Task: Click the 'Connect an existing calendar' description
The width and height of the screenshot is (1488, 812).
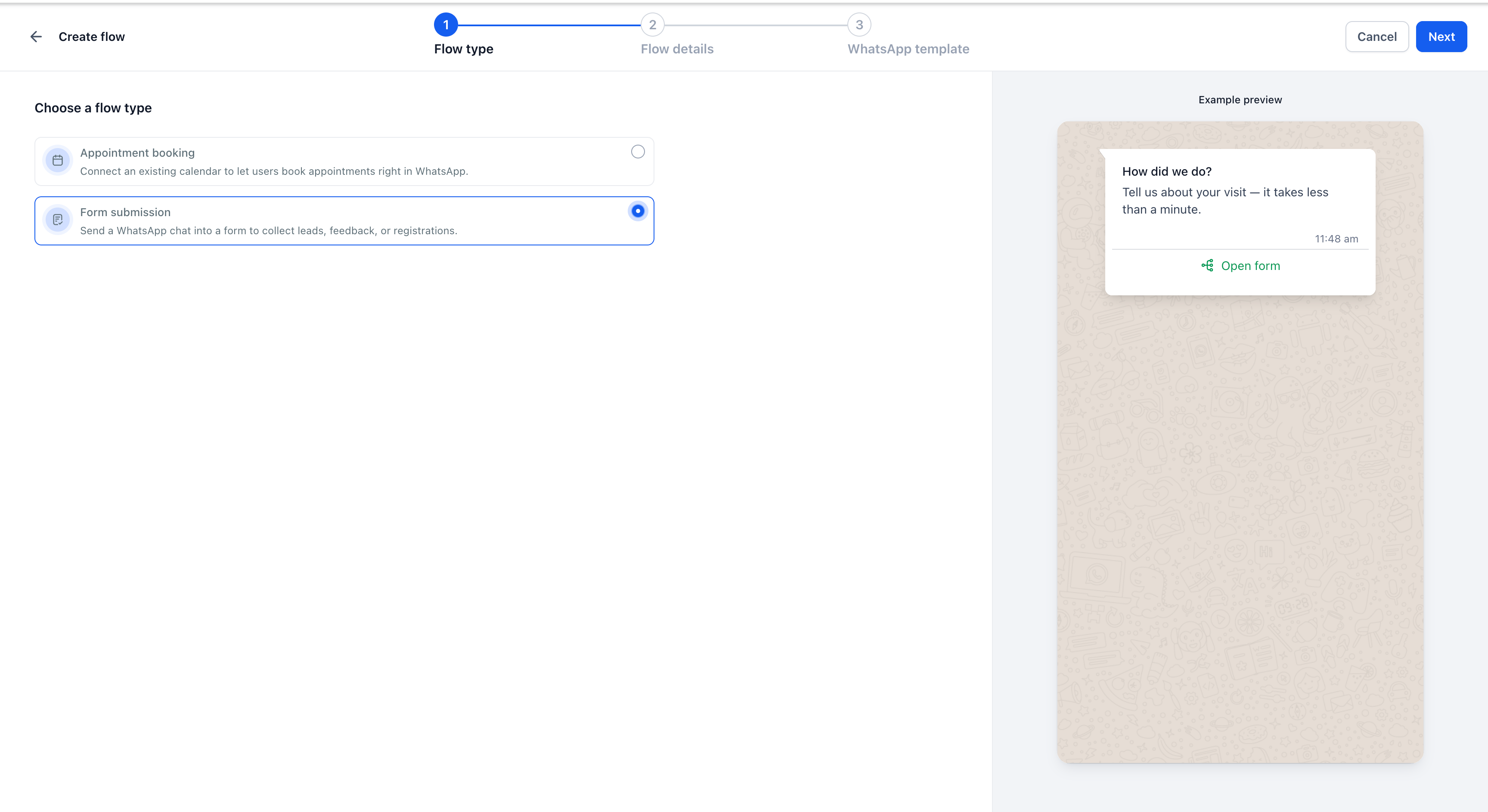Action: click(274, 171)
